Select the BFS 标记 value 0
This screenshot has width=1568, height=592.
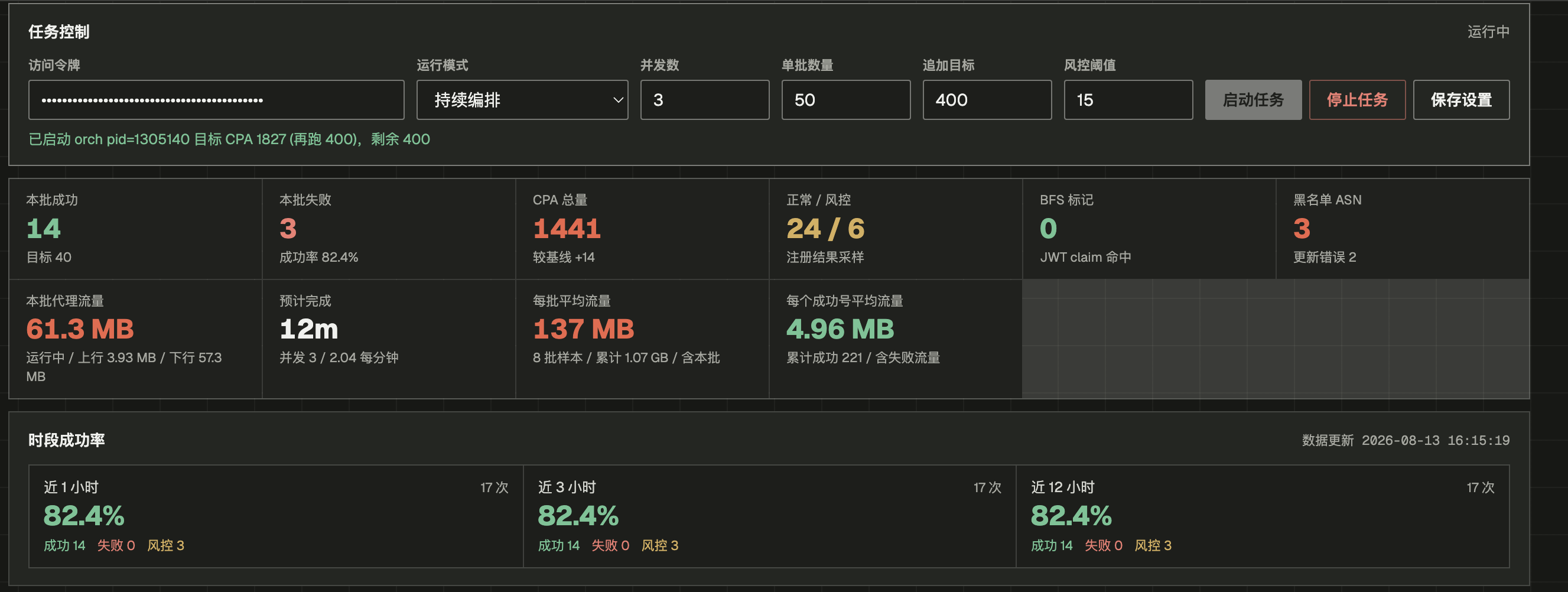click(x=1048, y=229)
